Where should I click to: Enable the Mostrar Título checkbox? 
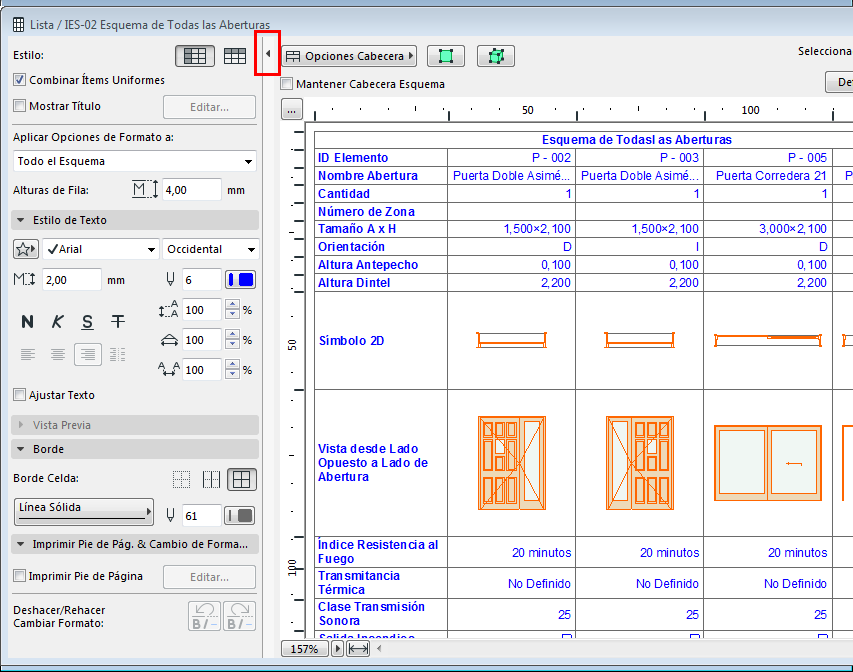[x=19, y=106]
